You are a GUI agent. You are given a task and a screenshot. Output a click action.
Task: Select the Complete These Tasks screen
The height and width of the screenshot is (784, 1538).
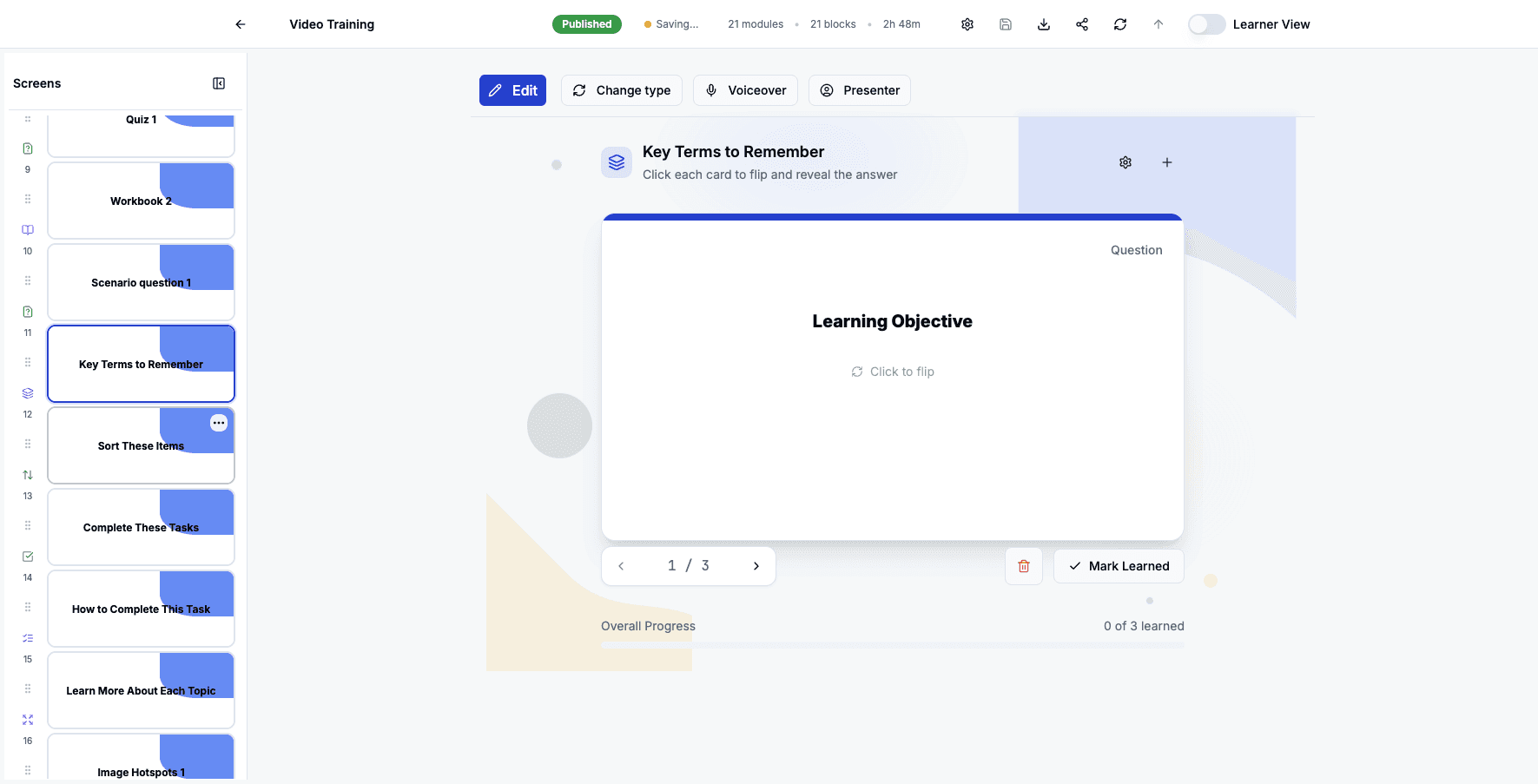[141, 527]
